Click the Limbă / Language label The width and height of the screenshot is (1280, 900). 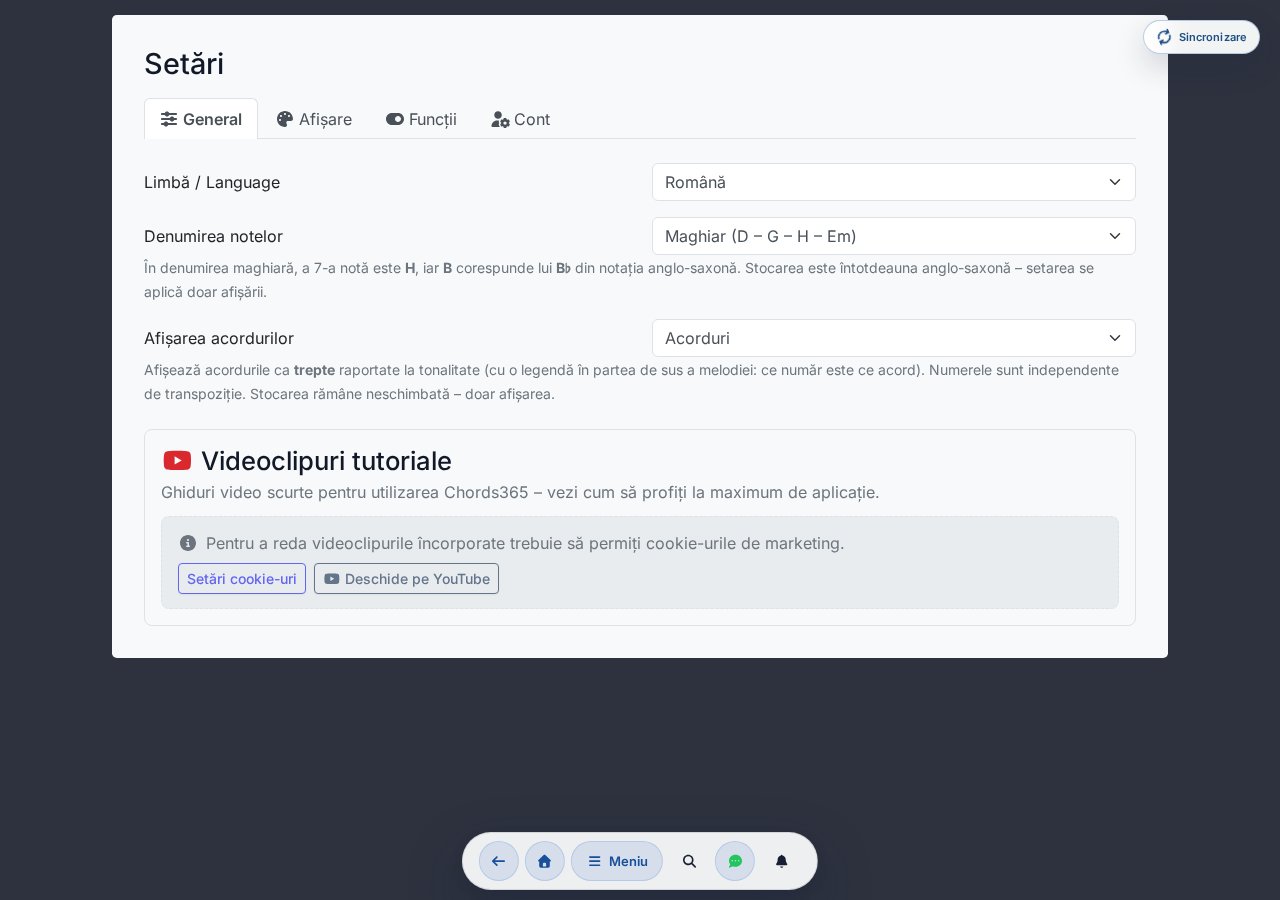[x=212, y=182]
